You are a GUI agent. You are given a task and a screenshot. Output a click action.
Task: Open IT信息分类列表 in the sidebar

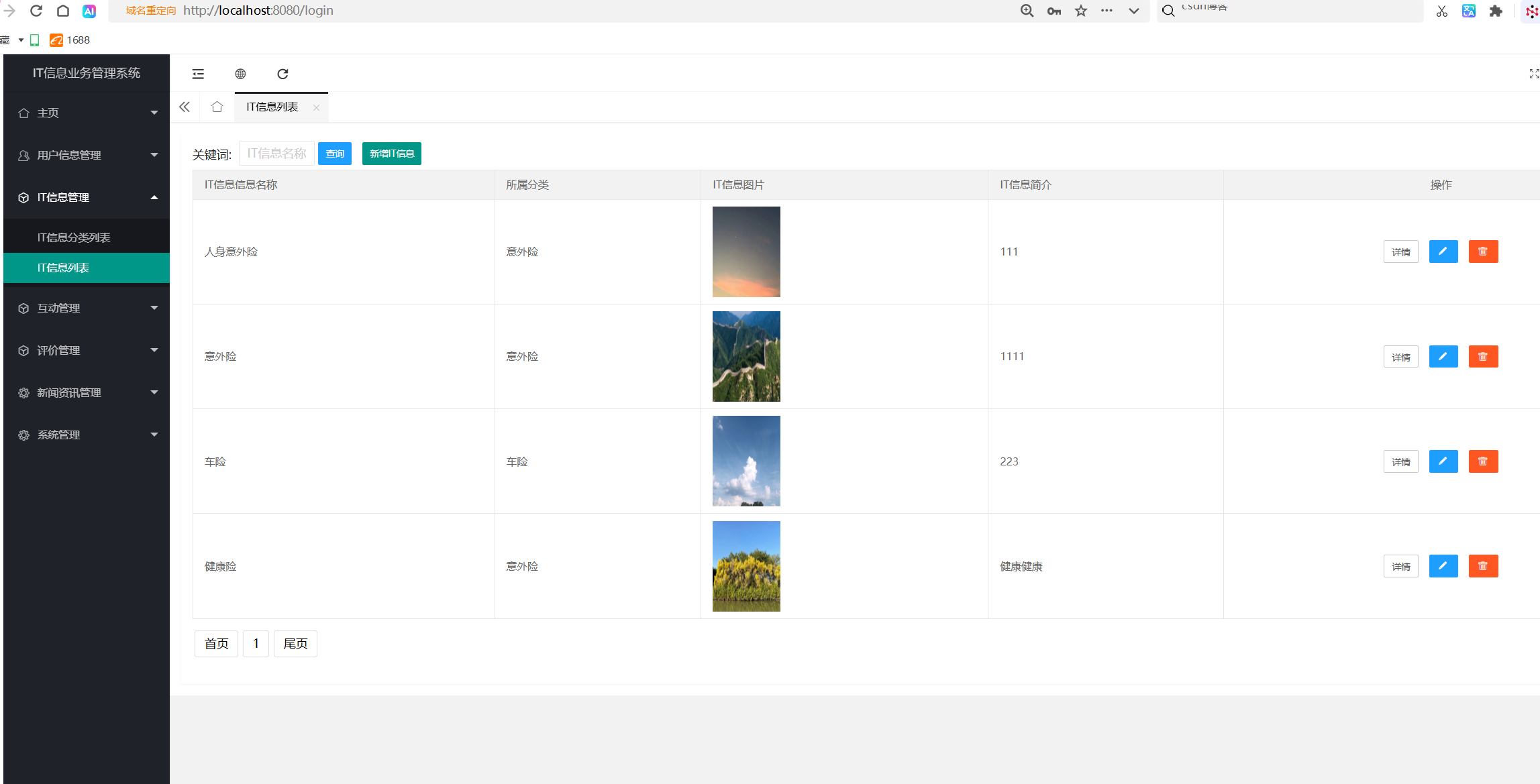tap(74, 237)
